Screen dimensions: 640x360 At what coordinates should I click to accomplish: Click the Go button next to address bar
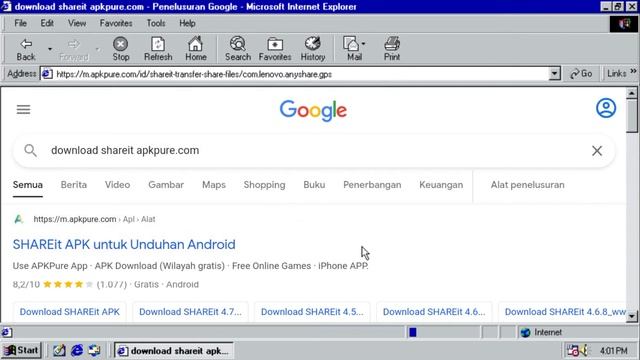(581, 73)
